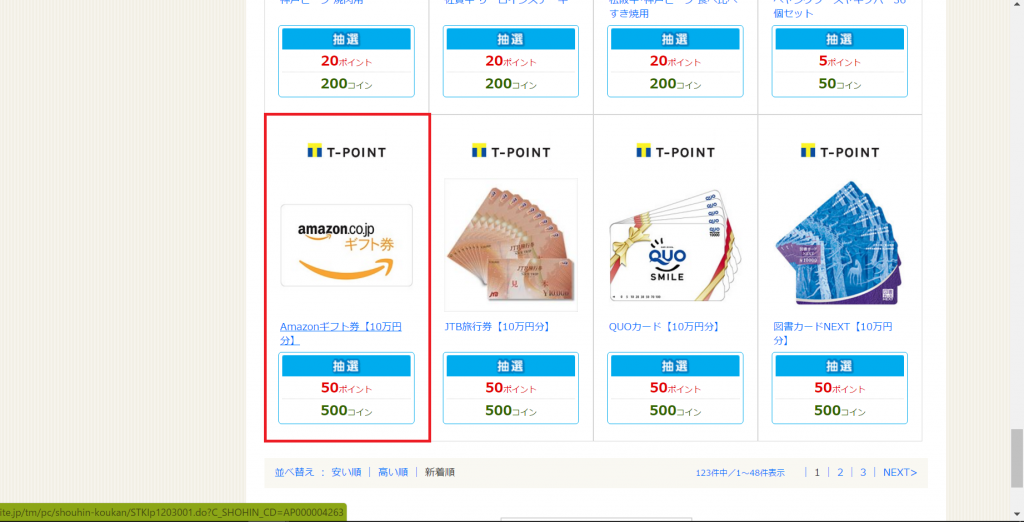
Task: Click the T-POINT logo above the QUO card
Action: (675, 152)
